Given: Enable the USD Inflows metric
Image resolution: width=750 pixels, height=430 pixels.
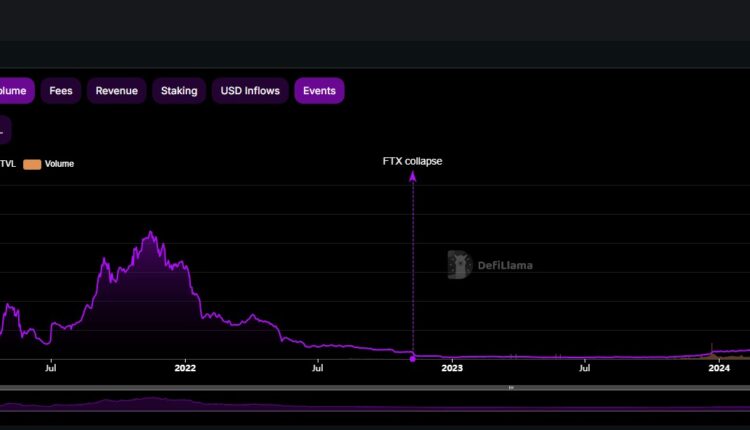Looking at the screenshot, I should coord(249,91).
